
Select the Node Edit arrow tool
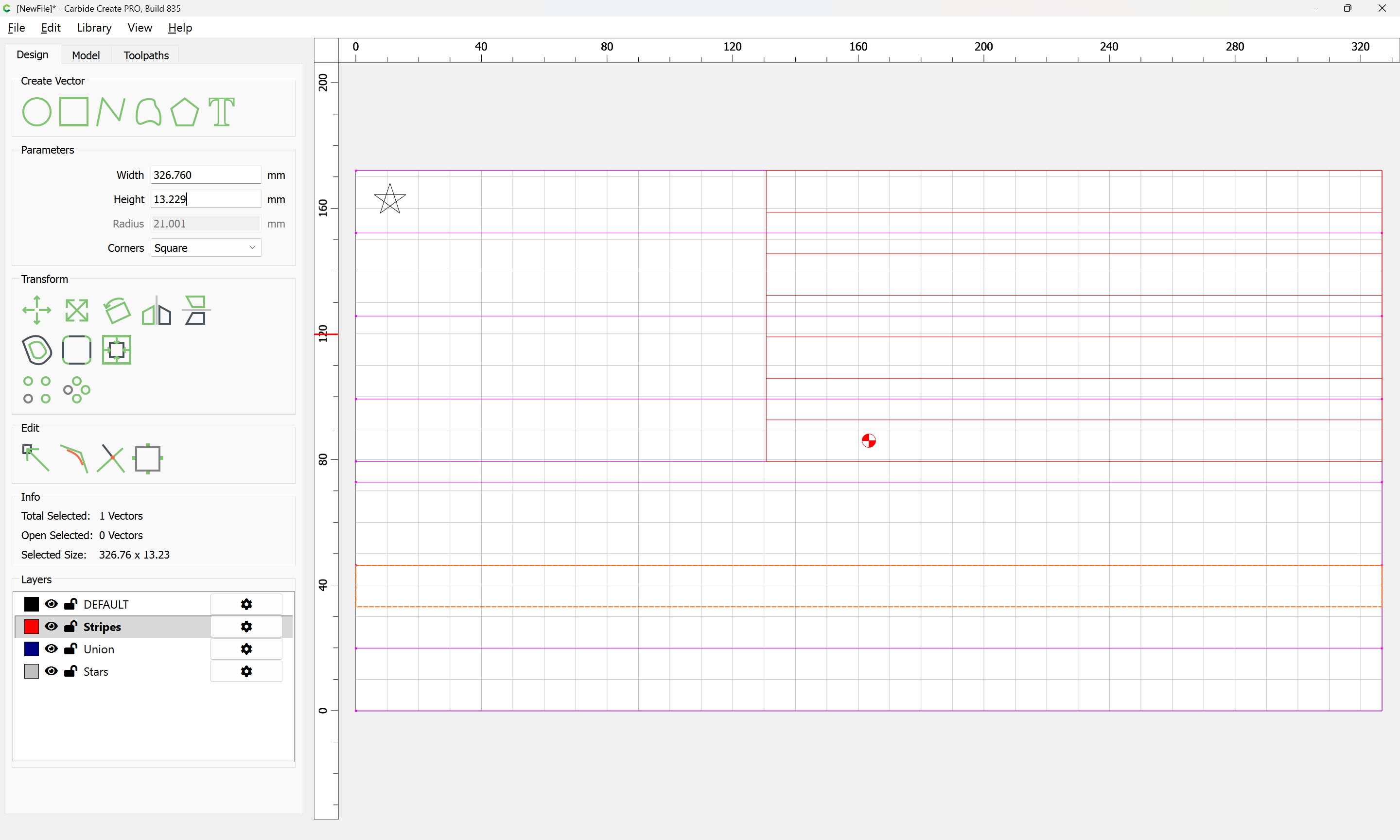35,458
